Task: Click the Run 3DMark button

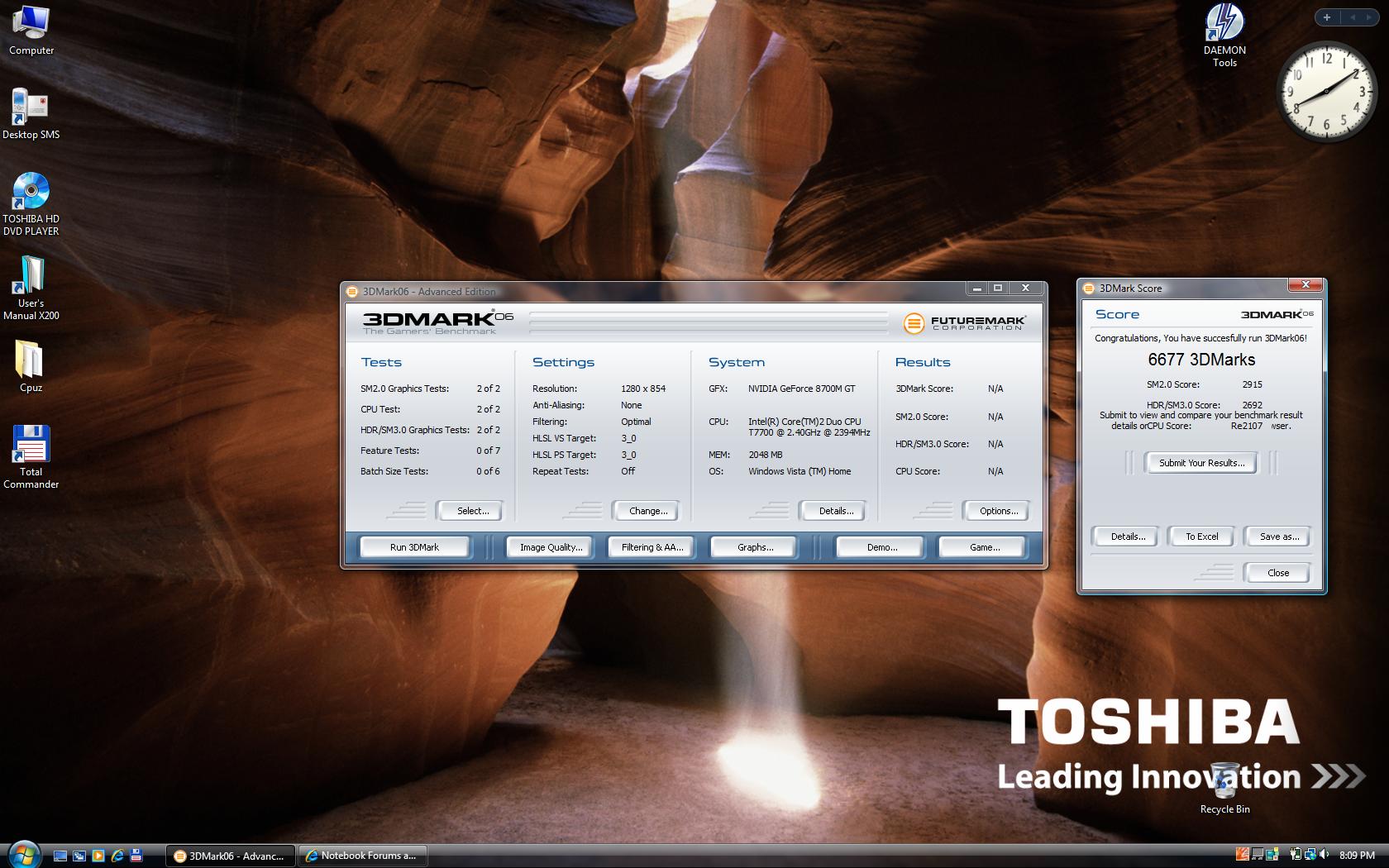Action: 414,547
